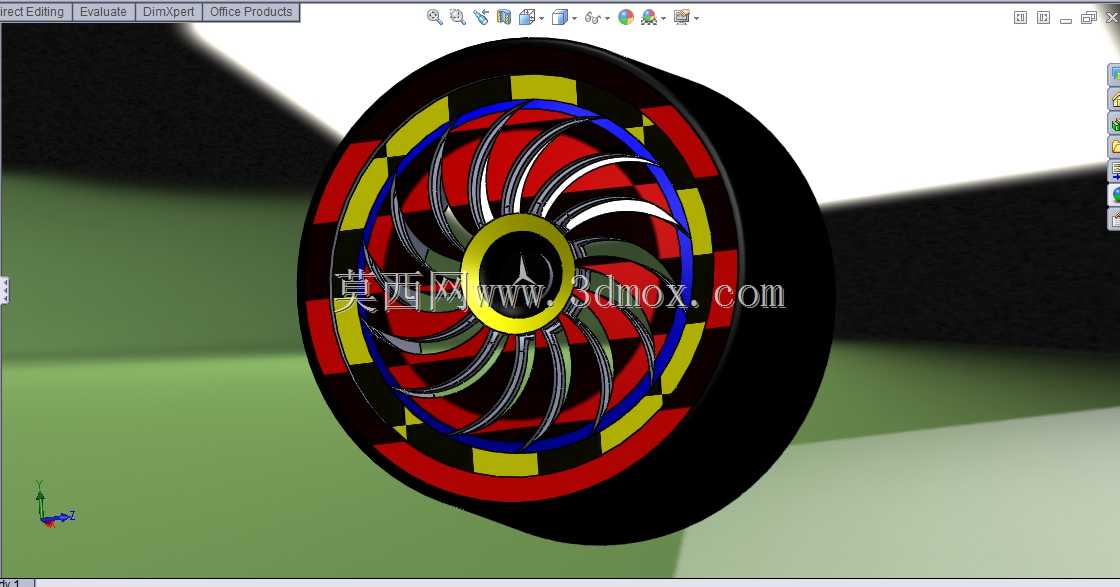Viewport: 1120px width, 587px height.
Task: Open the Office Products tab
Action: [x=251, y=12]
